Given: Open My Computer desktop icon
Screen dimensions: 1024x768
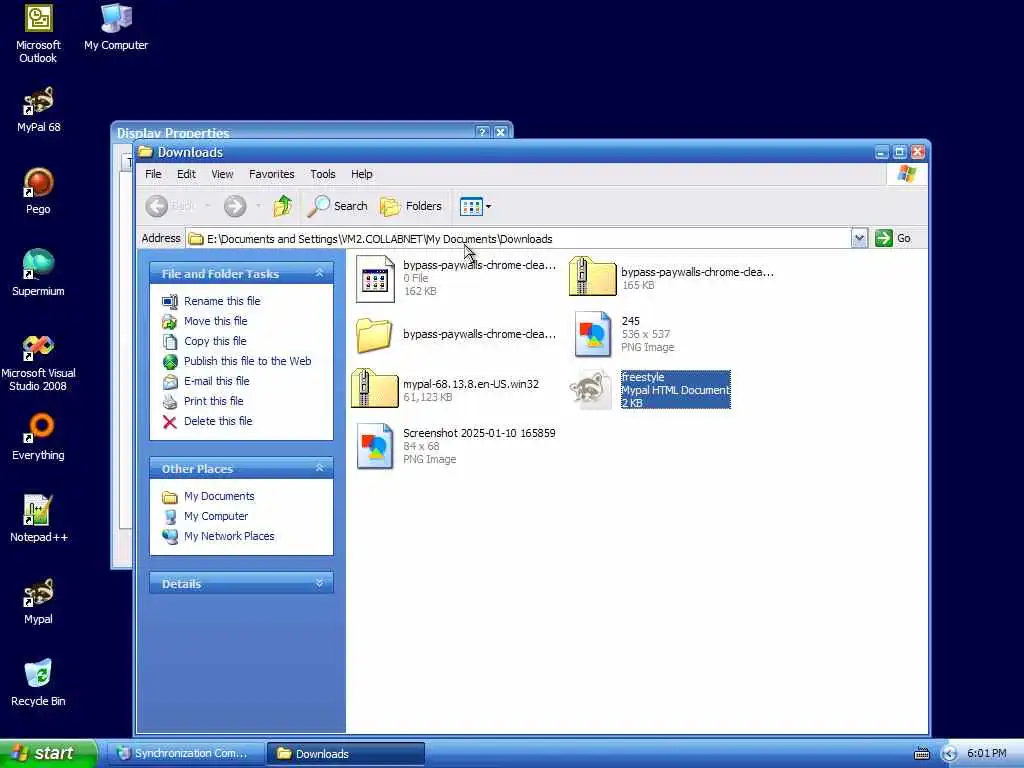Looking at the screenshot, I should pos(116,27).
